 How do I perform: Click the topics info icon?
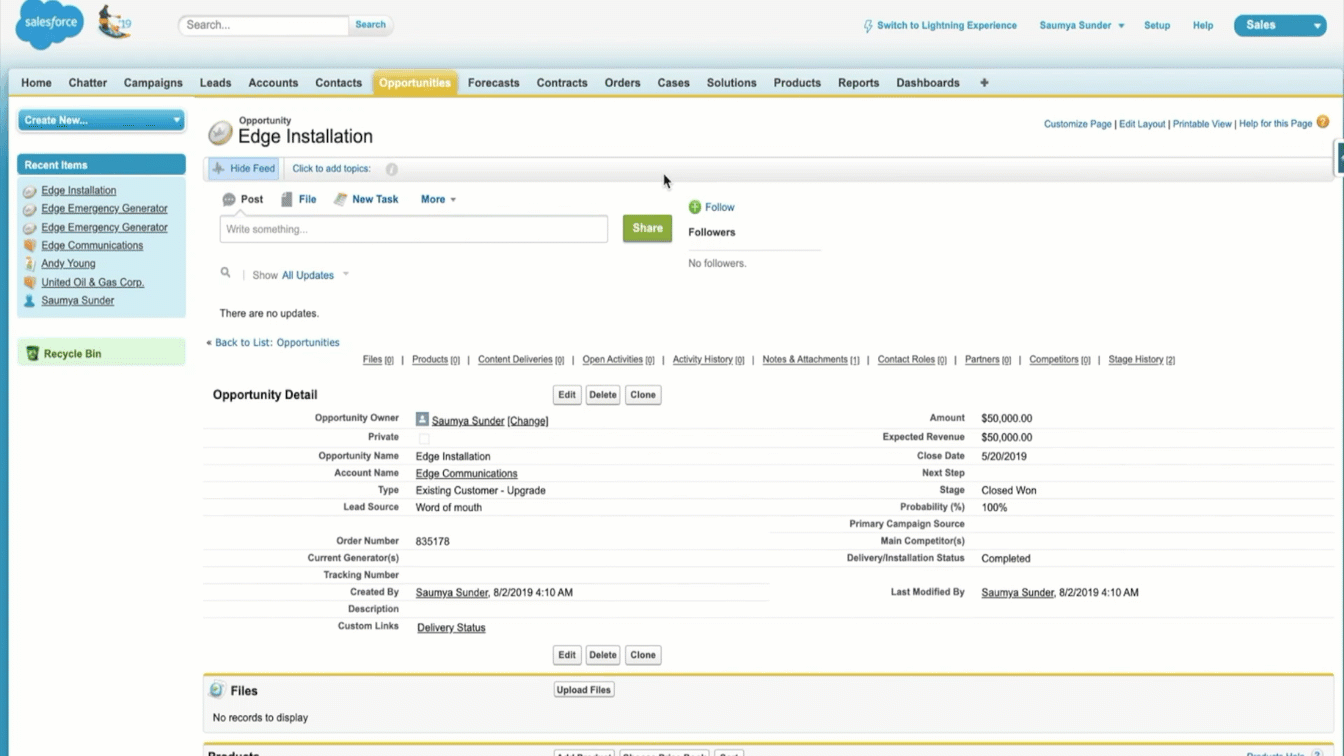point(391,169)
